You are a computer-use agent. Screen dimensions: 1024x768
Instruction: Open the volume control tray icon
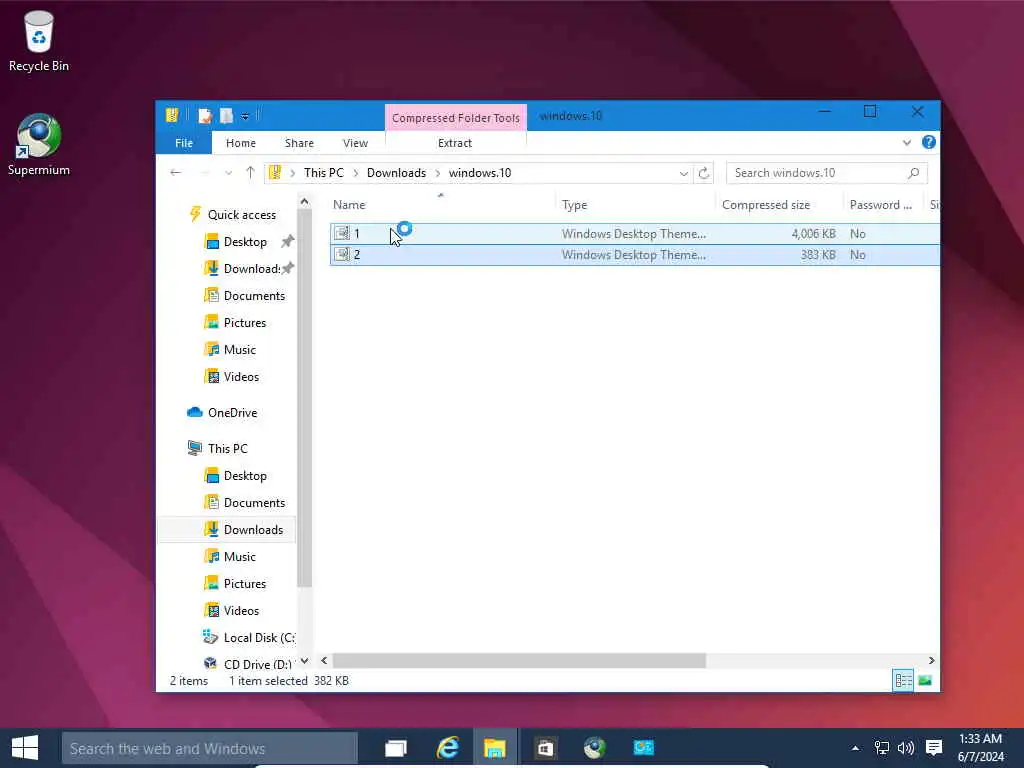[x=906, y=748]
